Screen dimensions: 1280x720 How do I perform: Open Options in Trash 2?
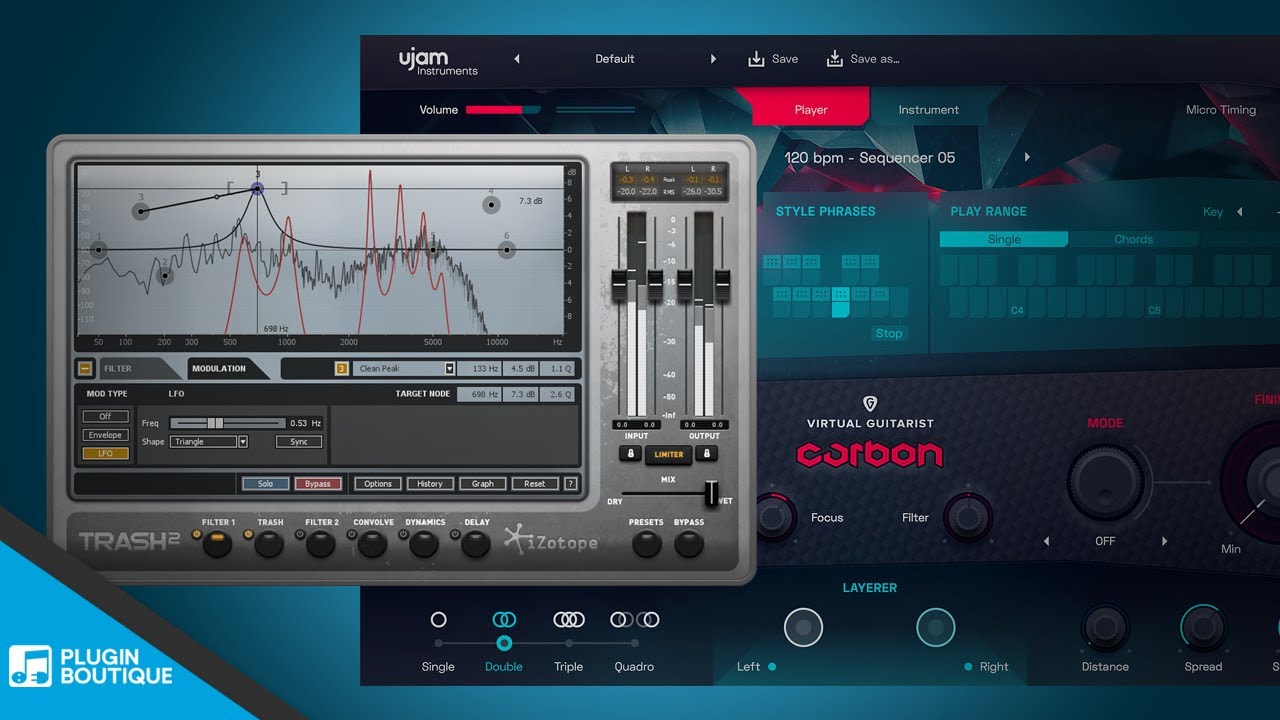(x=378, y=483)
